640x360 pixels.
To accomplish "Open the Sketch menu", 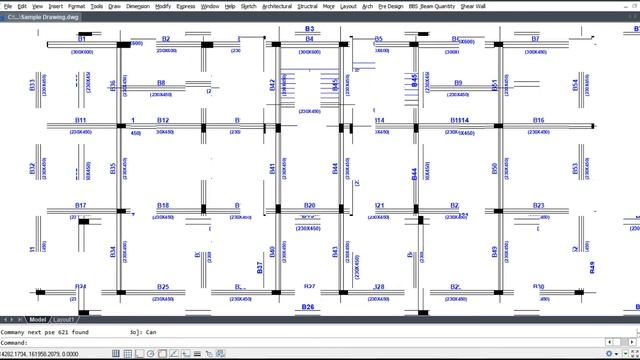I will pos(249,6).
